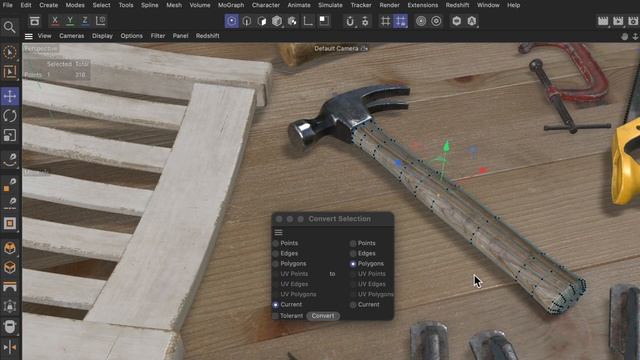
Task: Open the viewport Panel menu
Action: 180,36
